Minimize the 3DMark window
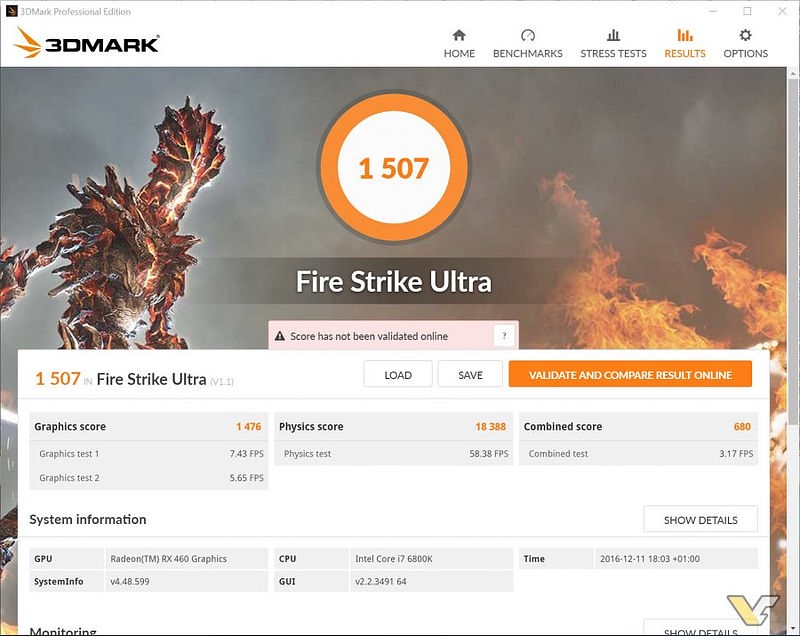This screenshot has width=800, height=636. pos(713,11)
